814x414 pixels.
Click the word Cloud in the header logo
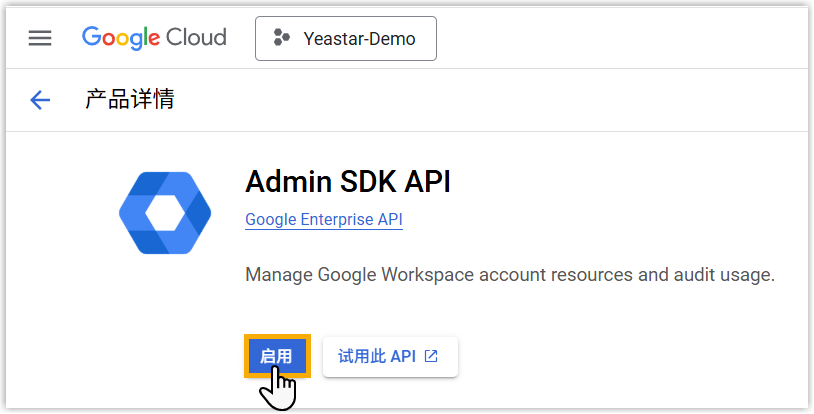click(196, 38)
